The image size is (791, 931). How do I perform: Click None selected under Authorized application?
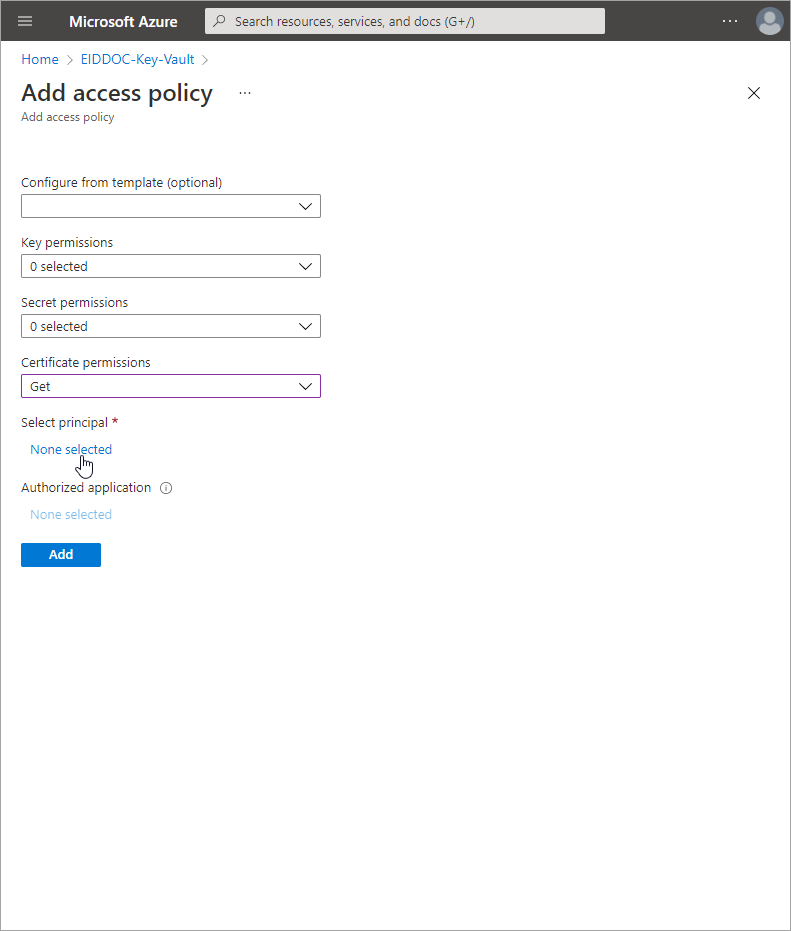click(71, 514)
